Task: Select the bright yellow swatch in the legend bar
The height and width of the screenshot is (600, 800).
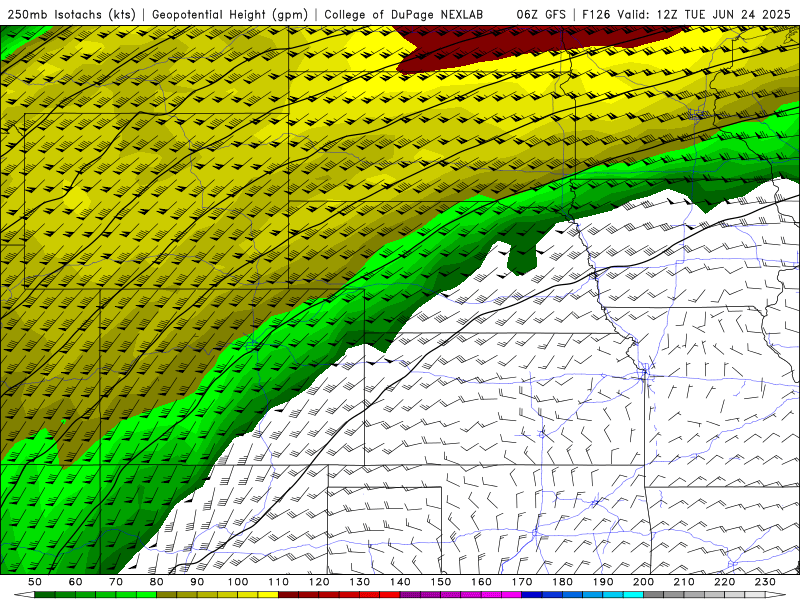Action: (x=268, y=595)
